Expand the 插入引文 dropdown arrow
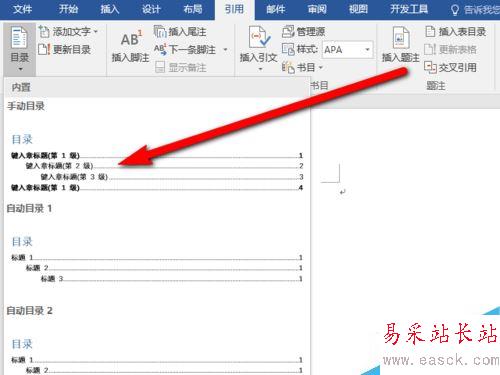 pos(260,69)
